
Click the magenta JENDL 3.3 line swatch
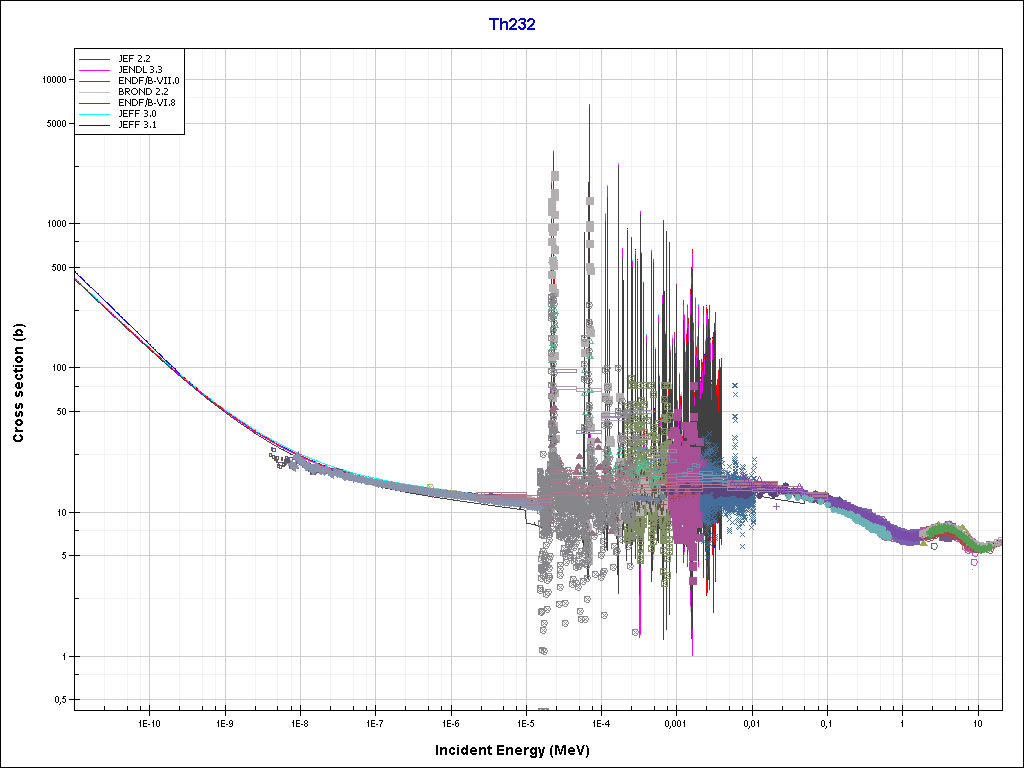pos(96,69)
